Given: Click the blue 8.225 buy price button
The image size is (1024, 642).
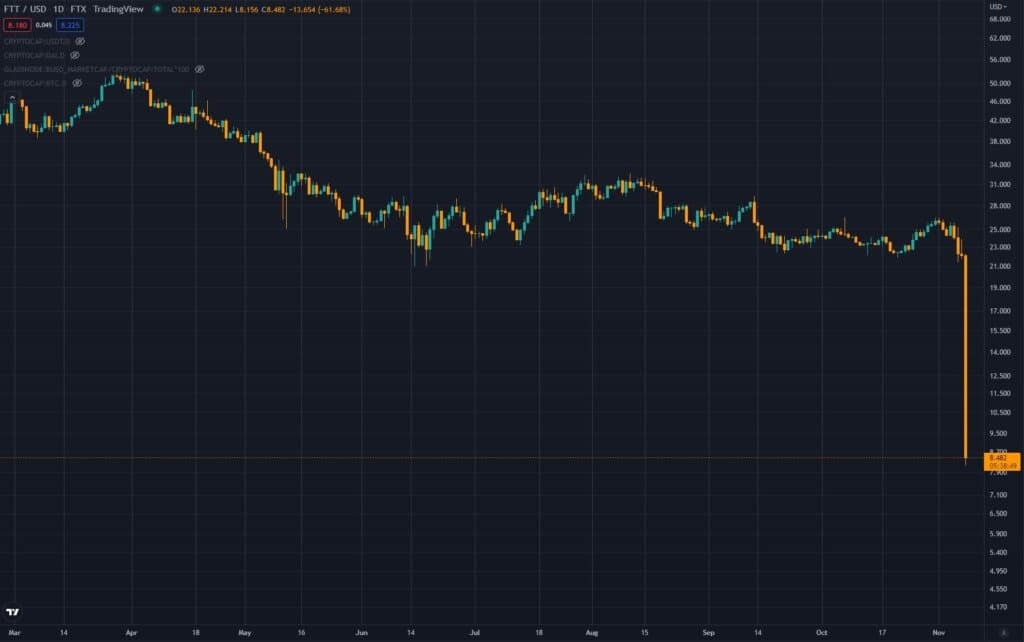Looking at the screenshot, I should [70, 25].
